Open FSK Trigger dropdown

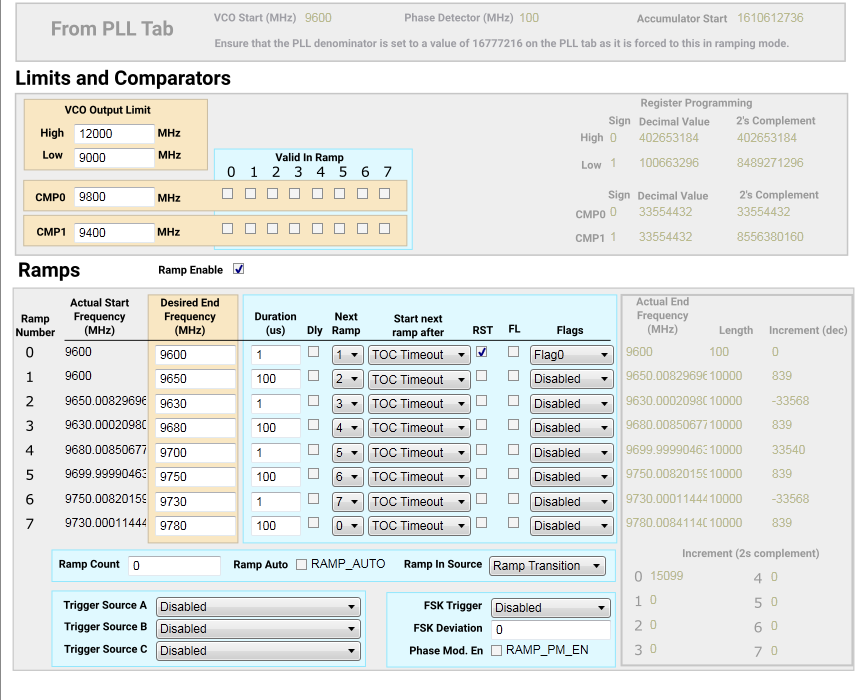pos(551,608)
